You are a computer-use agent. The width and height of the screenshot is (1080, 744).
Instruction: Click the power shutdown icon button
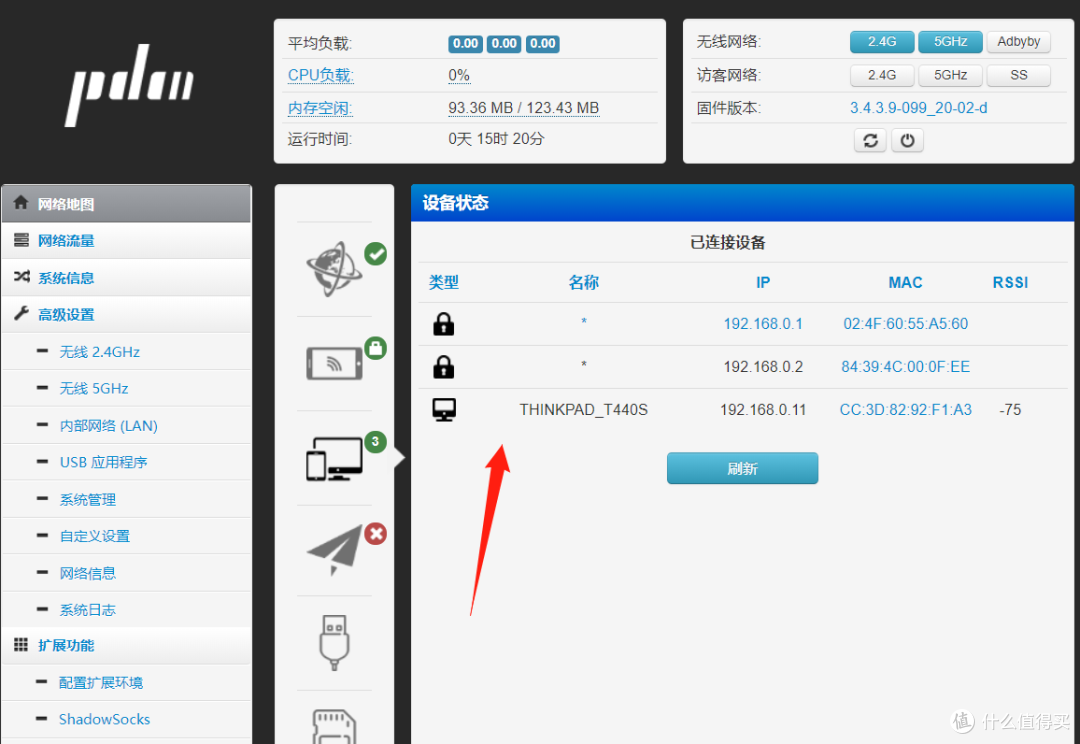pos(908,141)
